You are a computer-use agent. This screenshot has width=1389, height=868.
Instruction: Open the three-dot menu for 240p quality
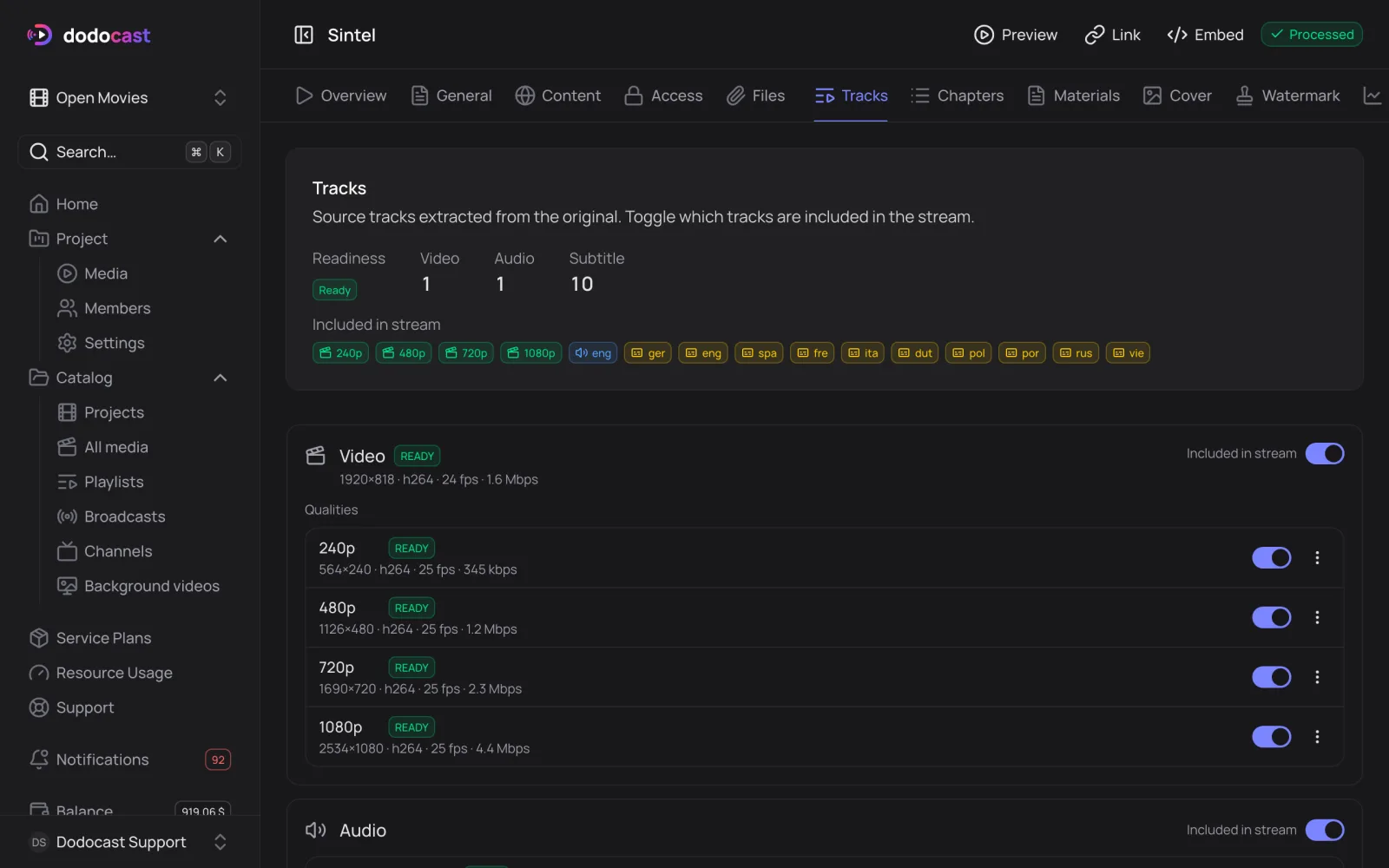tap(1317, 558)
